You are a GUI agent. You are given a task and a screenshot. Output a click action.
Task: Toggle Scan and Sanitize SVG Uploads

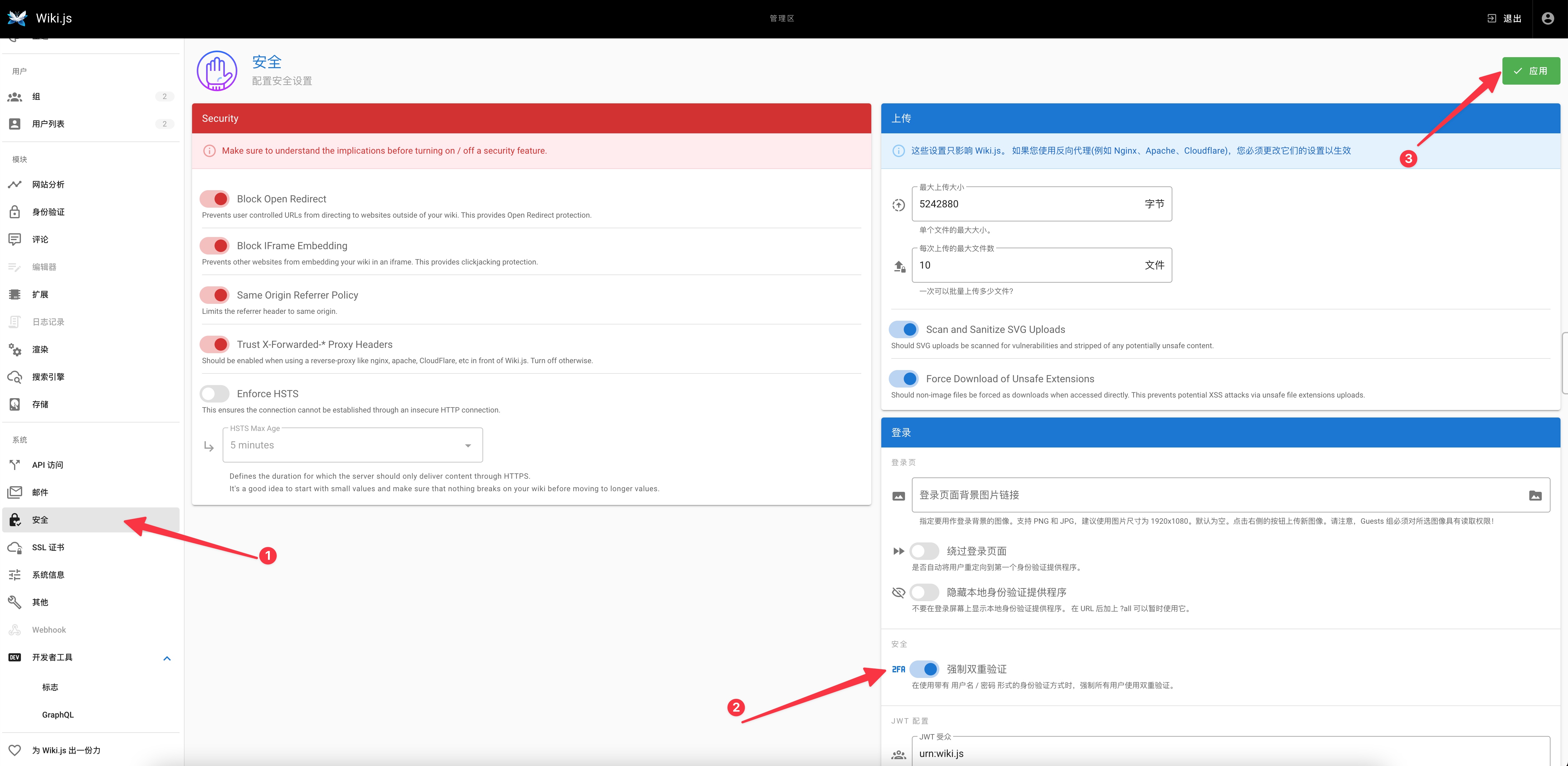(903, 329)
